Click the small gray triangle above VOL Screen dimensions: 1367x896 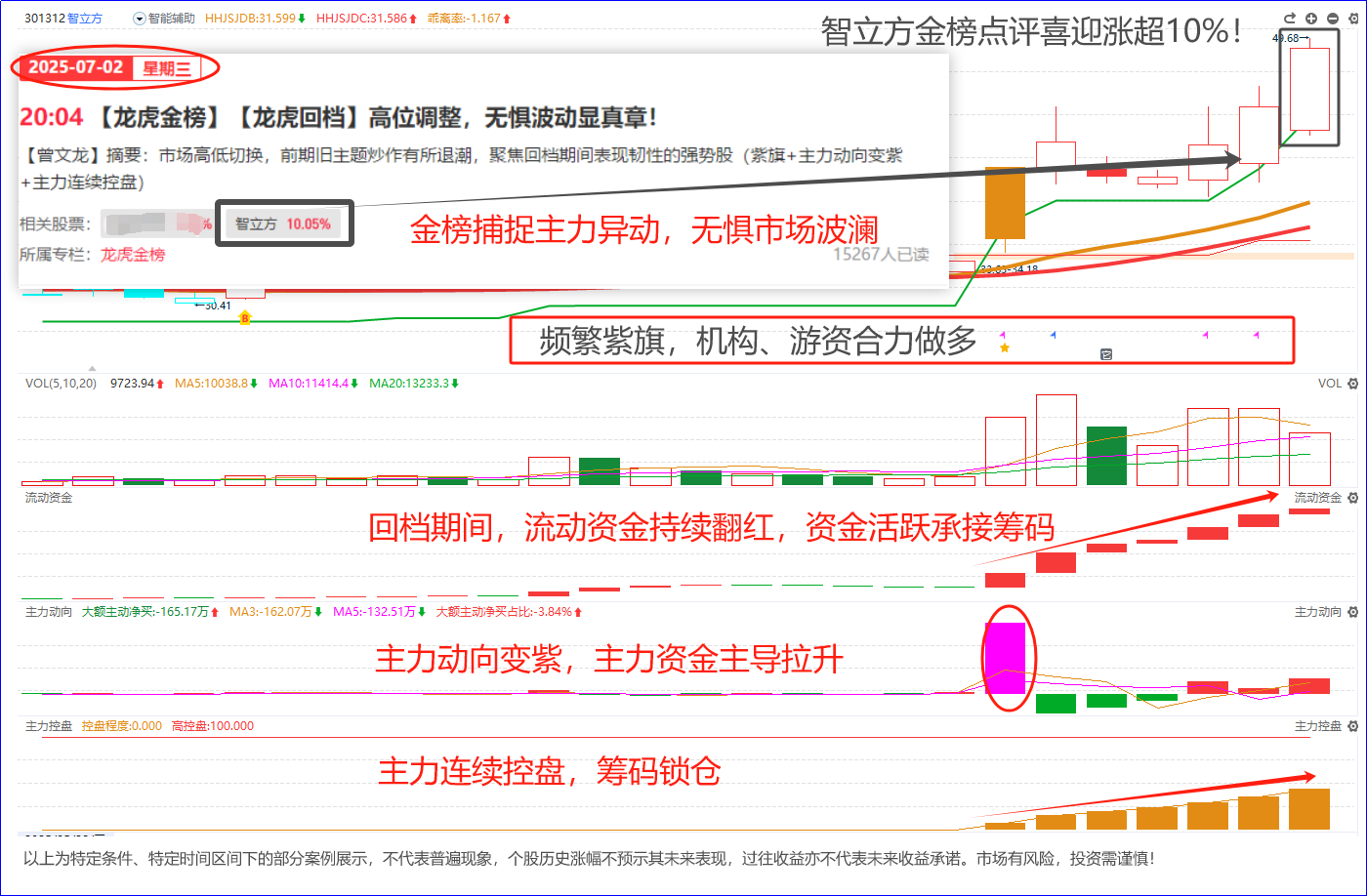coord(92,369)
